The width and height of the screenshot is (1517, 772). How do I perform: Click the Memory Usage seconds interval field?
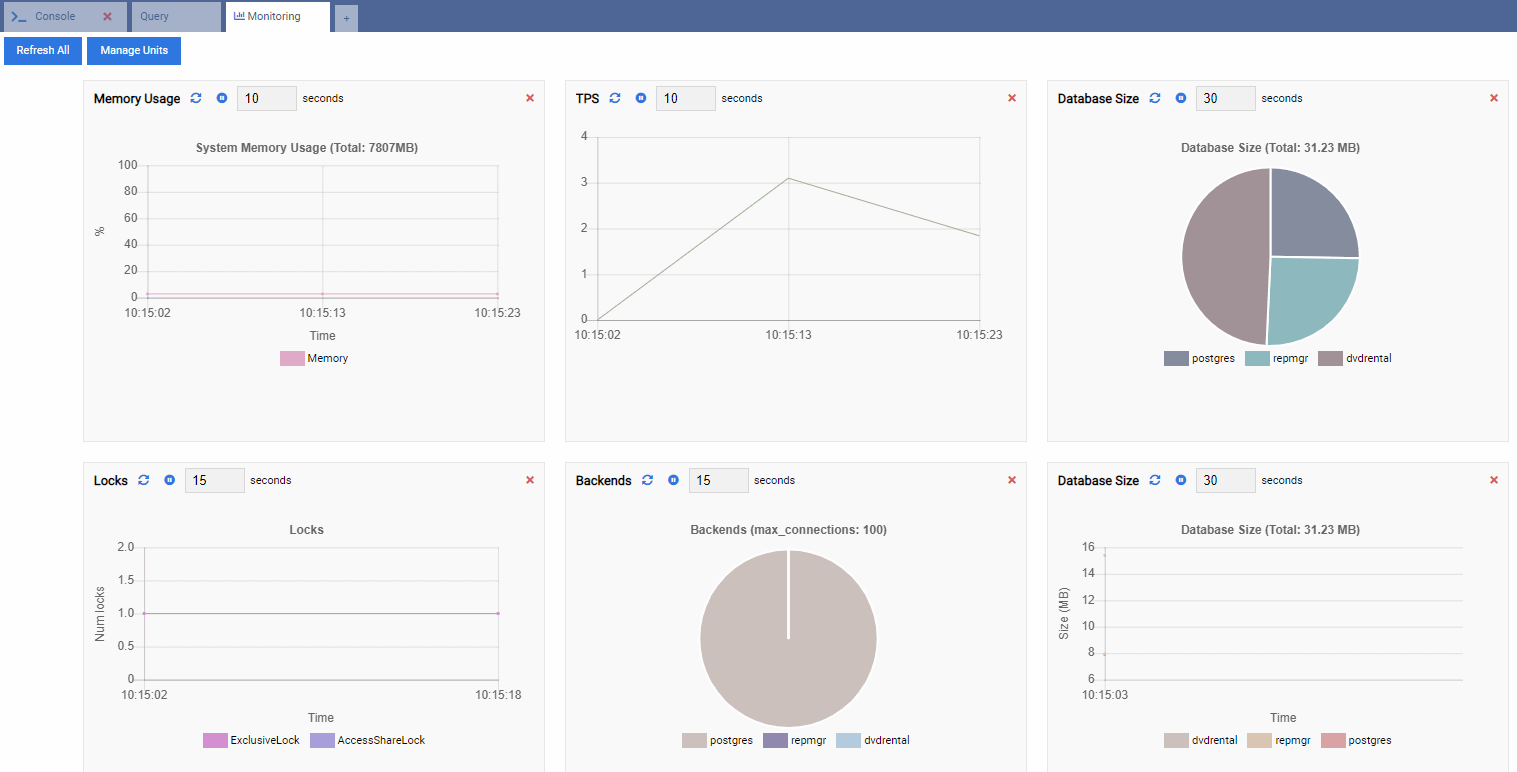point(266,98)
